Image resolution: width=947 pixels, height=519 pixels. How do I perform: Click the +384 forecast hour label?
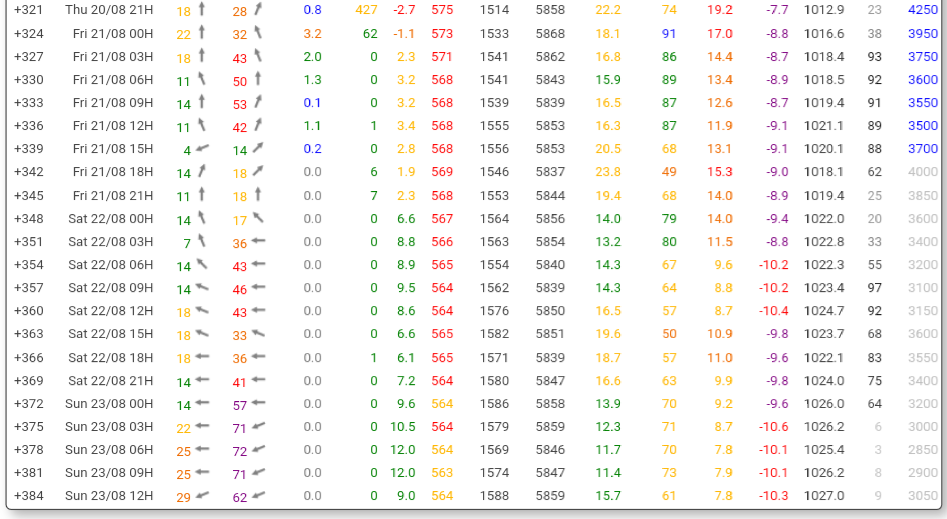(x=28, y=496)
